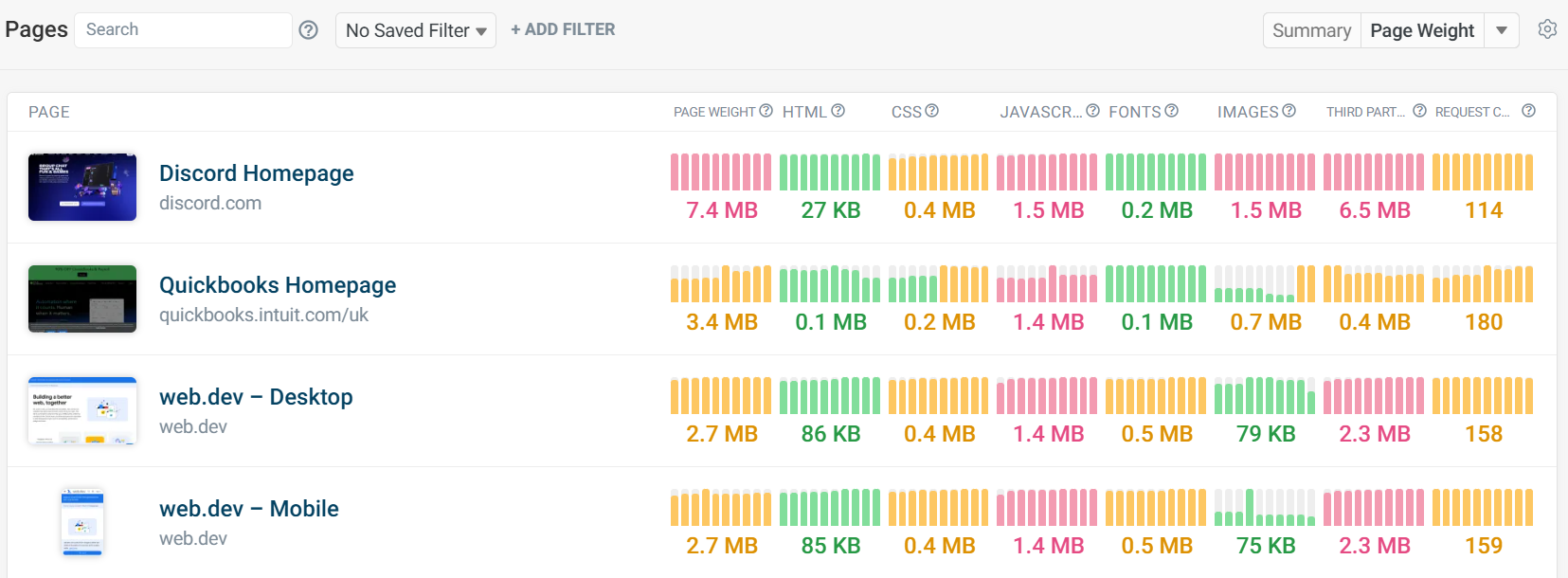Click Third Party column help icon

tap(1419, 111)
